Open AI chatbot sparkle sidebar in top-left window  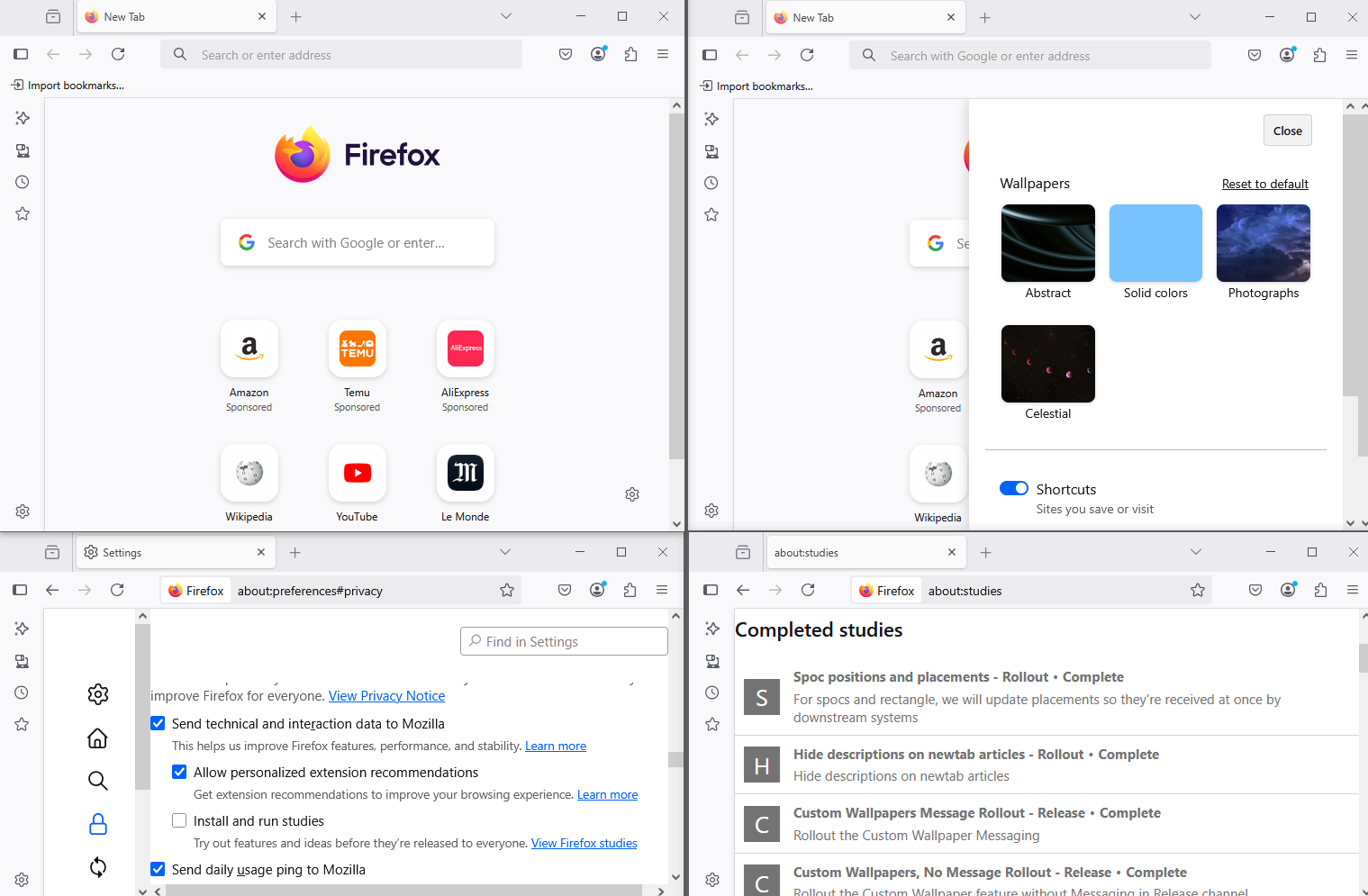point(23,118)
